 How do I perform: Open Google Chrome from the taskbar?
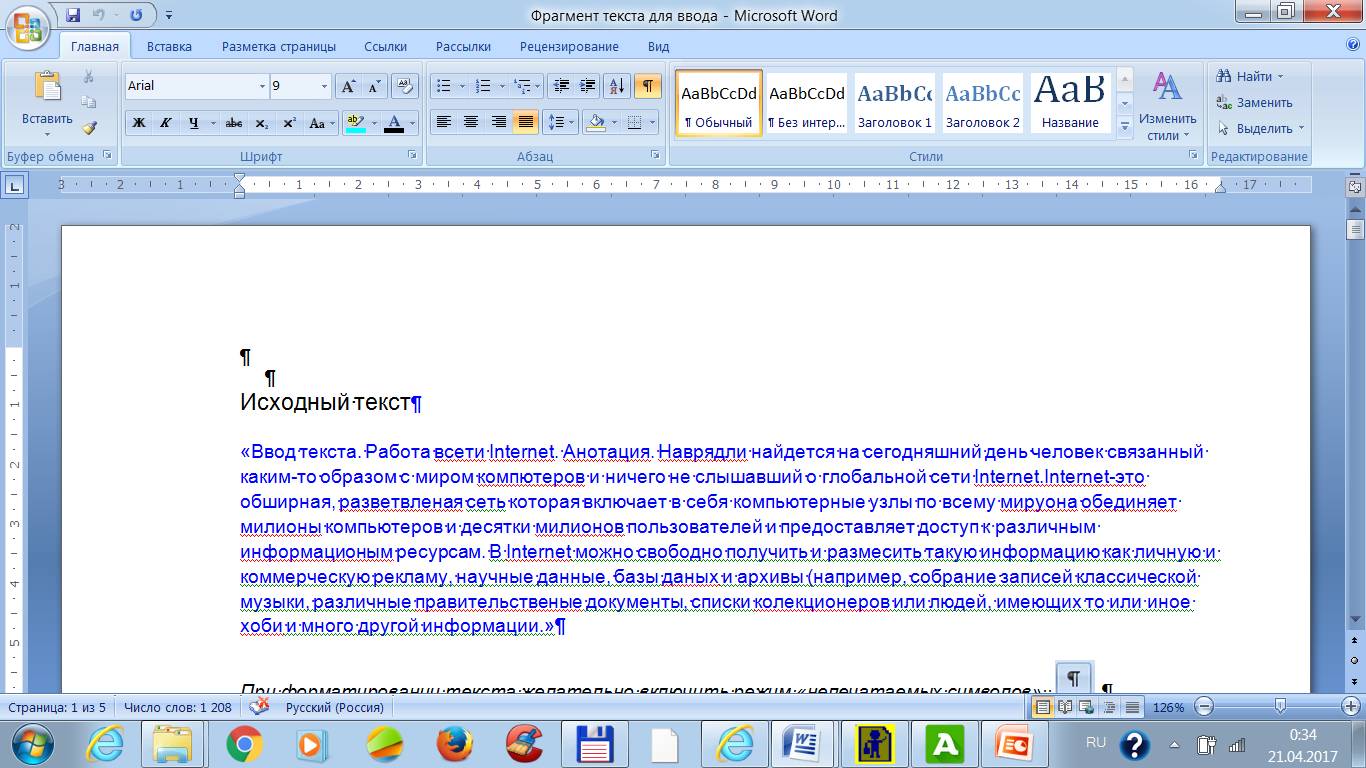244,744
